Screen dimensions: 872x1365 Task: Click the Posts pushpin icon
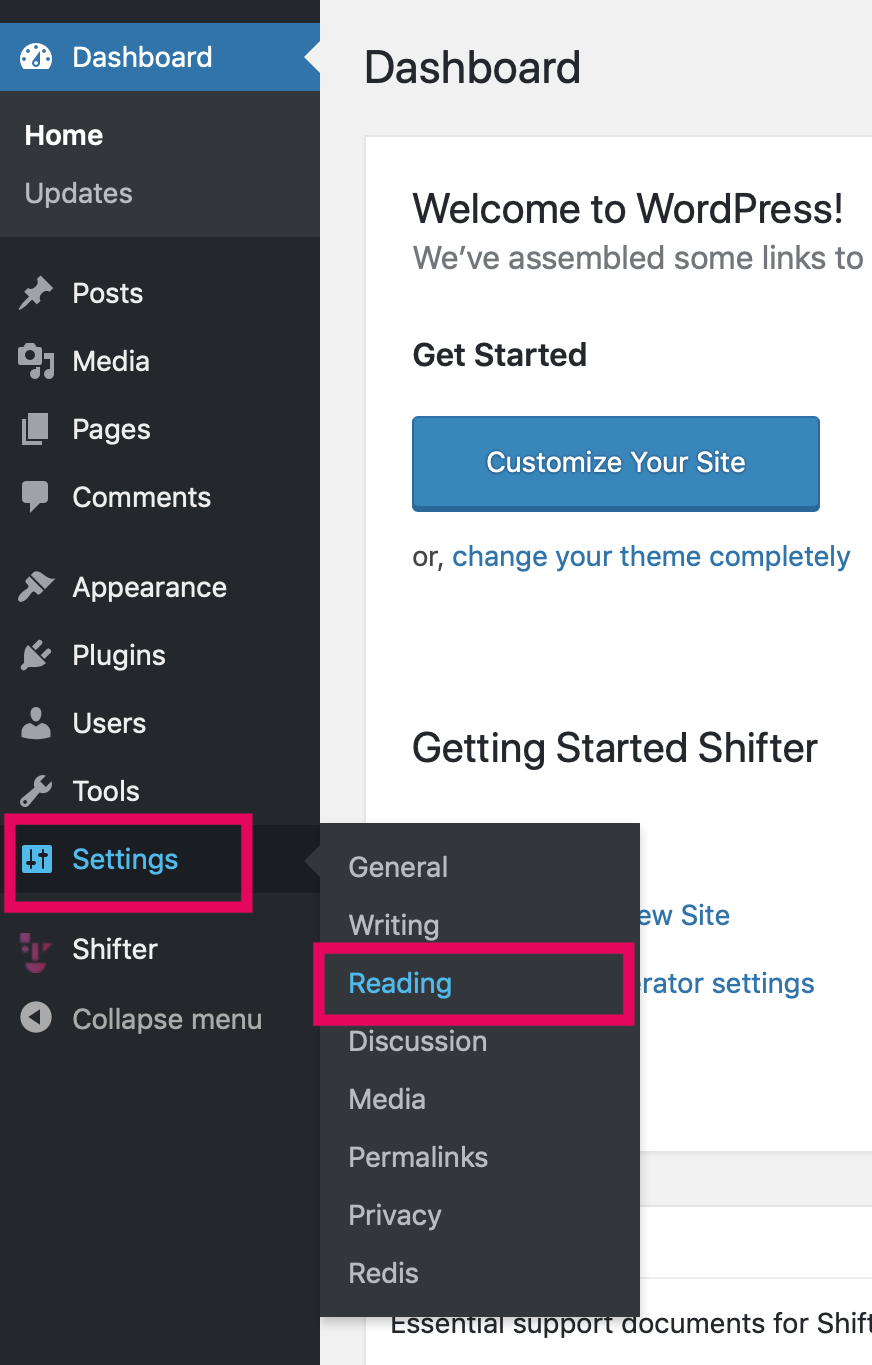tap(36, 293)
